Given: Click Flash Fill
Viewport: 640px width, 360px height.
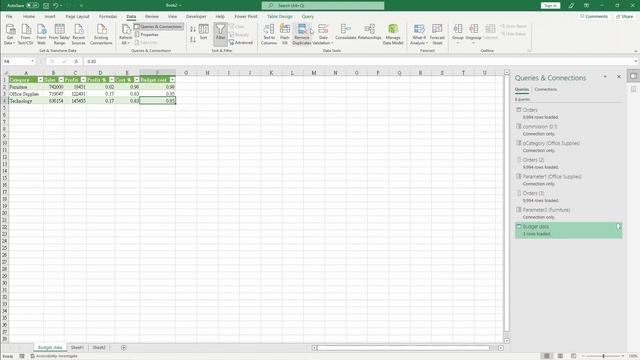Looking at the screenshot, I should click(284, 34).
